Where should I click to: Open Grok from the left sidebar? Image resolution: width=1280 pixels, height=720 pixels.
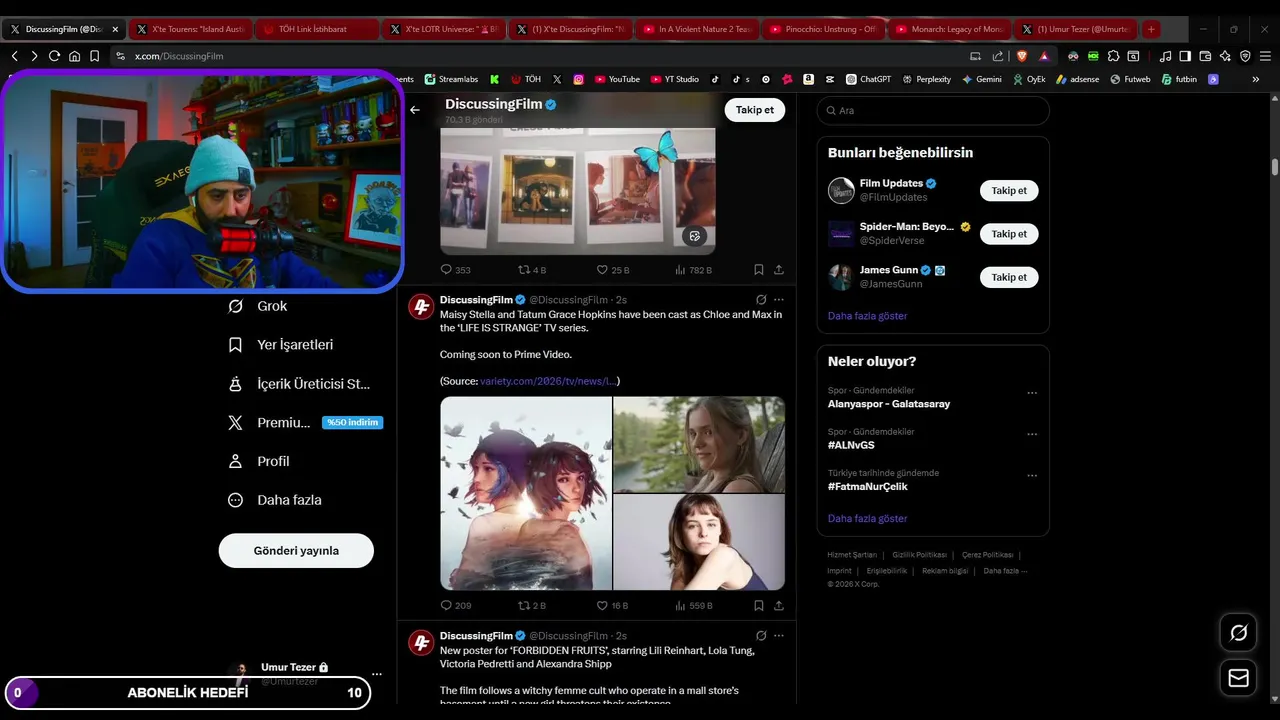click(258, 306)
